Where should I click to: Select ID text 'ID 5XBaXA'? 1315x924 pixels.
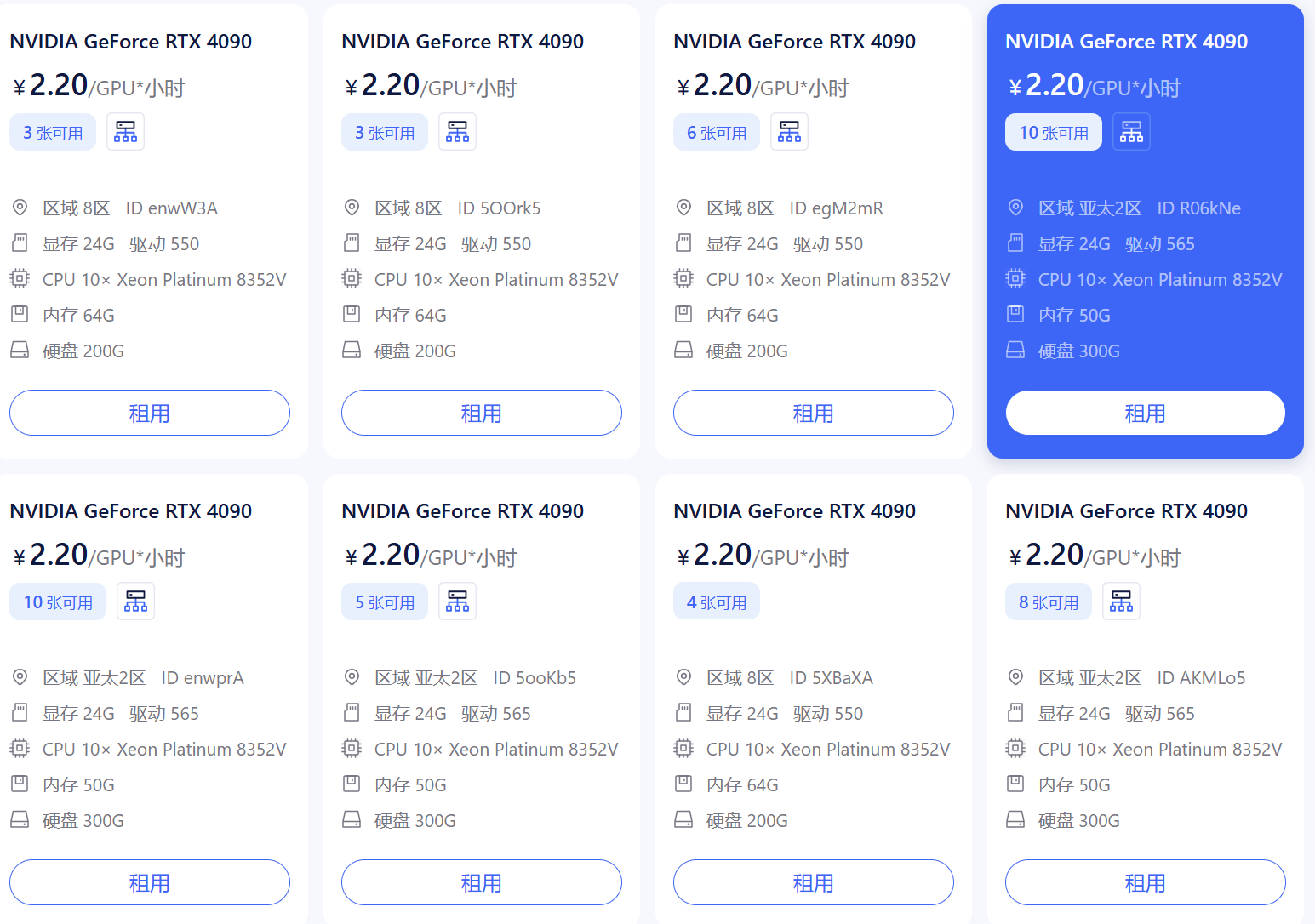832,678
